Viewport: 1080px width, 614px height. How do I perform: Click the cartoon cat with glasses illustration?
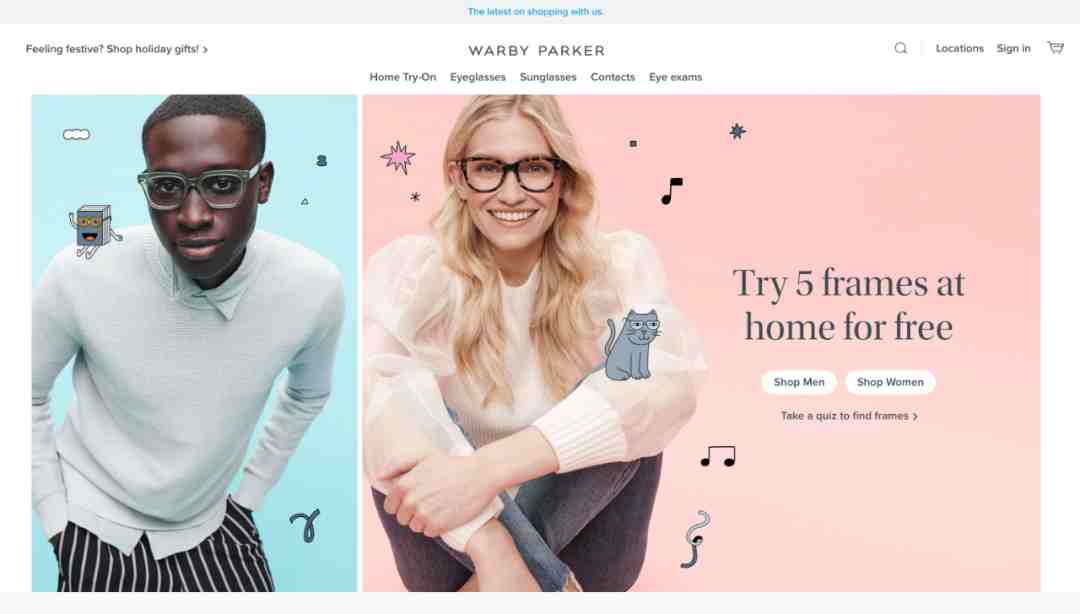[x=633, y=345]
